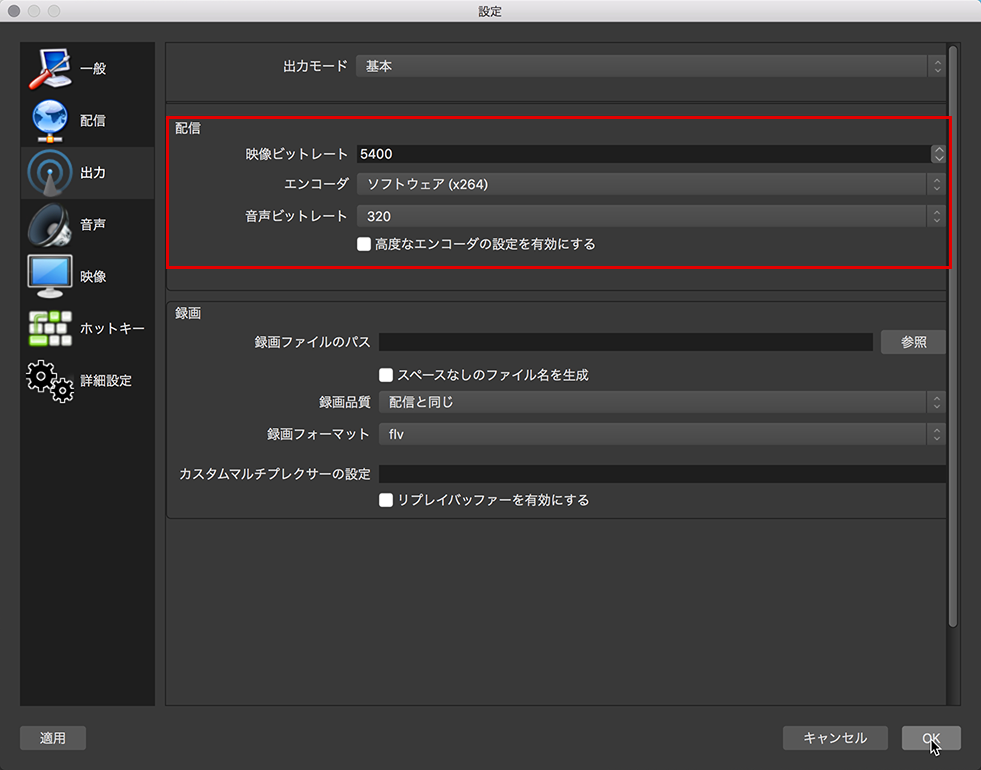981x770 pixels.
Task: Open the 一般 general settings icon
Action: [x=50, y=68]
